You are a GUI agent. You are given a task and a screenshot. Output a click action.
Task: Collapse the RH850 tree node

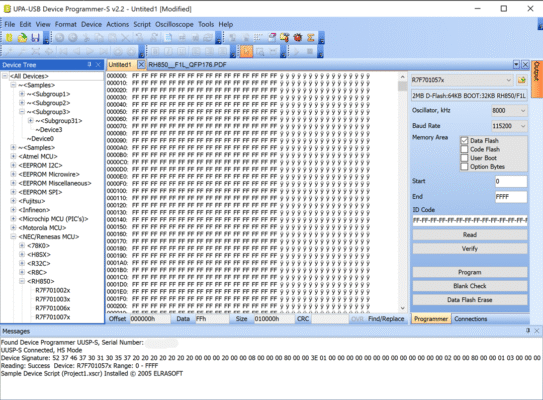tap(21, 281)
